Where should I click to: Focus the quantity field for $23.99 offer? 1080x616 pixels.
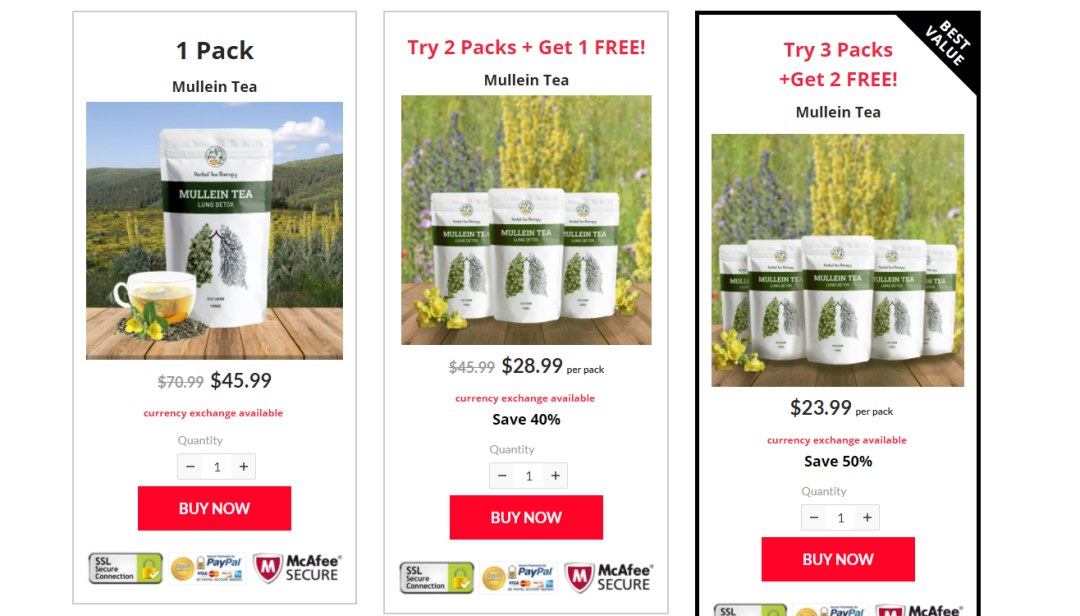(x=840, y=517)
